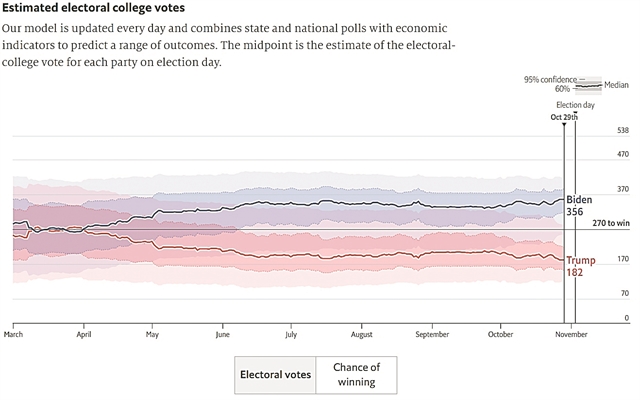Select the Electoral votes tab
The image size is (640, 400).
275,375
